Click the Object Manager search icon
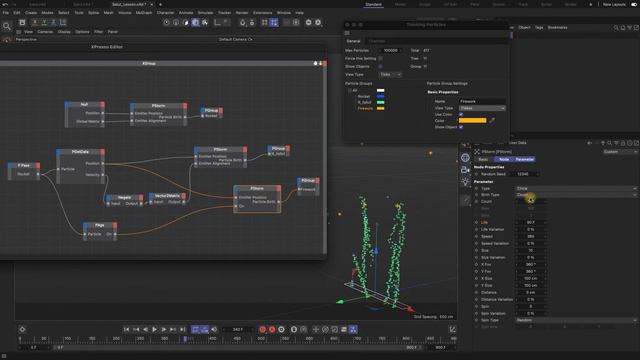This screenshot has width=640, height=360. click(x=616, y=27)
